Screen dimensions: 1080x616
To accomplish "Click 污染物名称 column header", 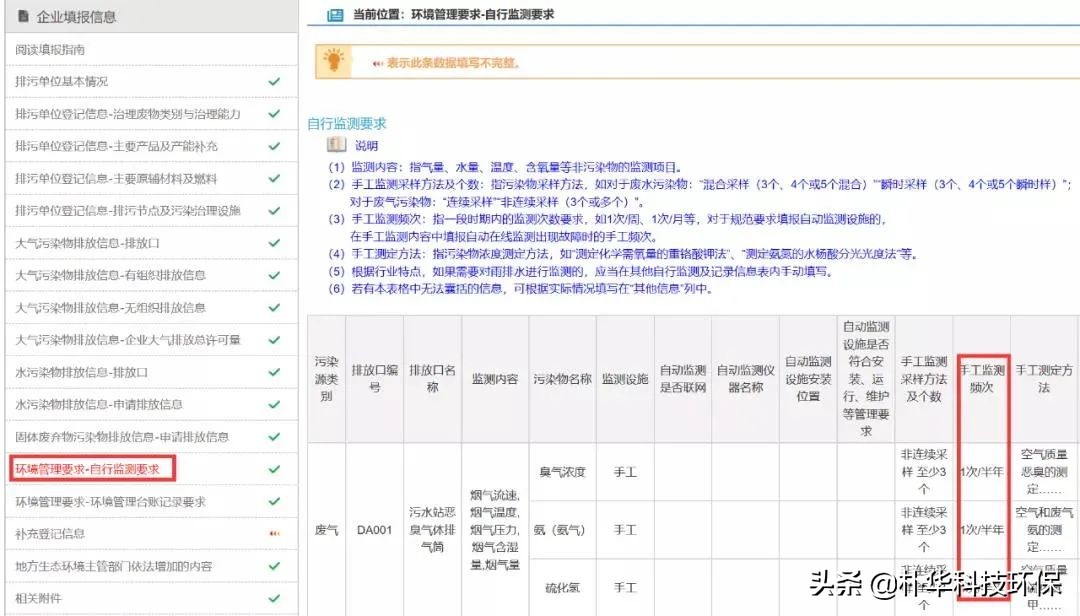I will (562, 379).
